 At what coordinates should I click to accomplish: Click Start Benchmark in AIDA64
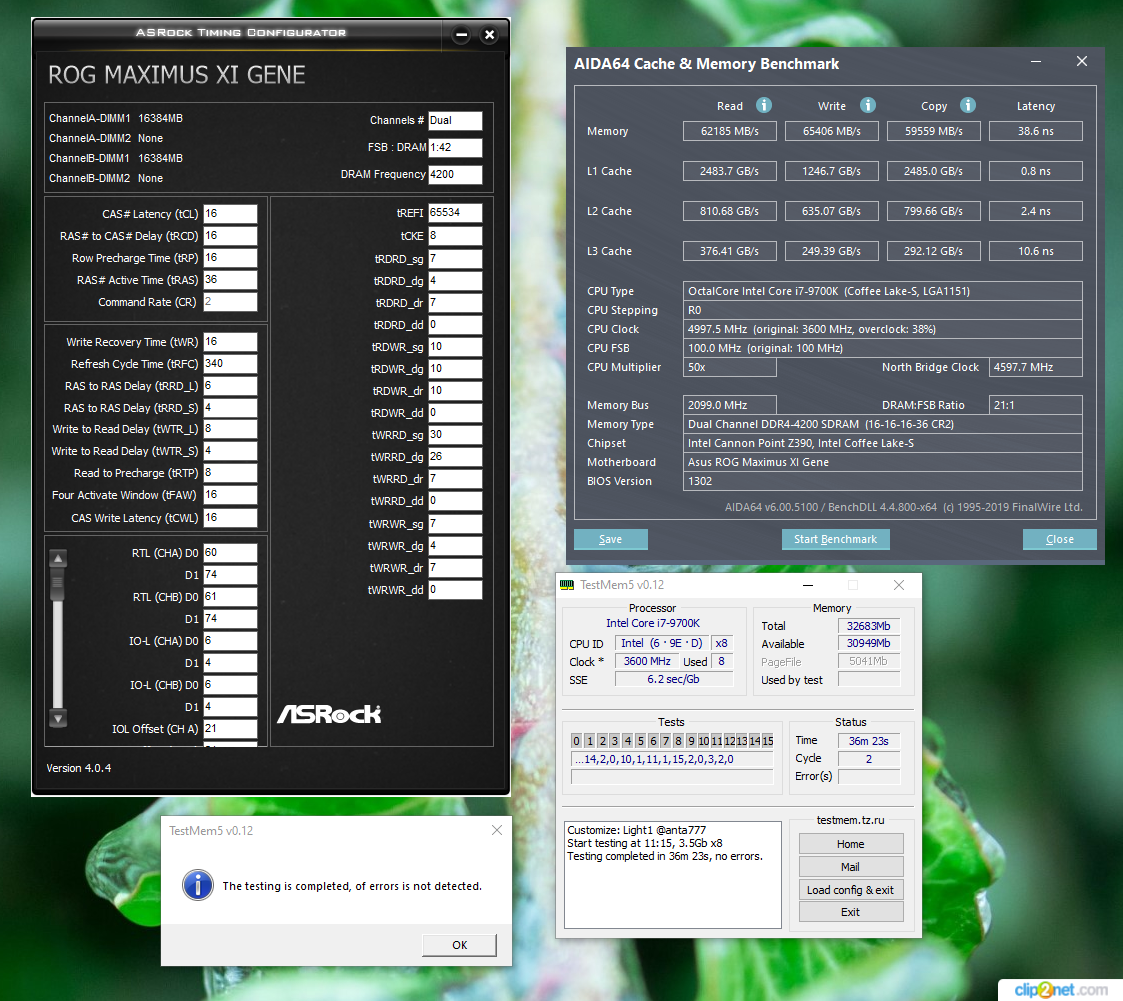point(835,539)
